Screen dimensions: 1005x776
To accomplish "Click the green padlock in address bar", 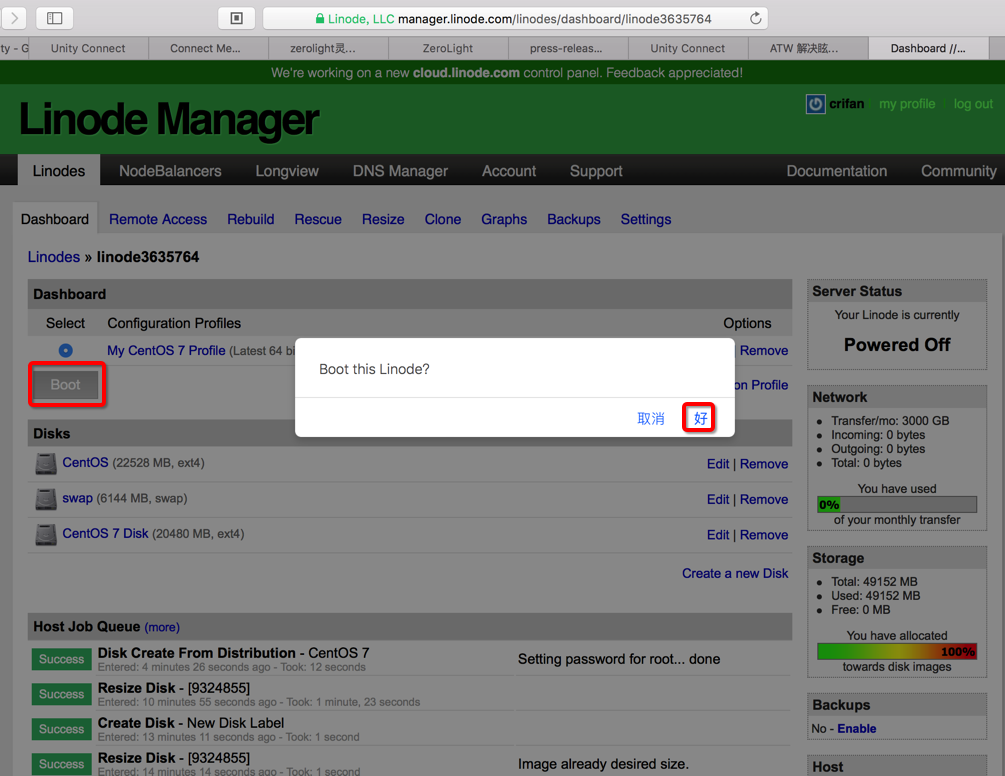I will [x=320, y=19].
